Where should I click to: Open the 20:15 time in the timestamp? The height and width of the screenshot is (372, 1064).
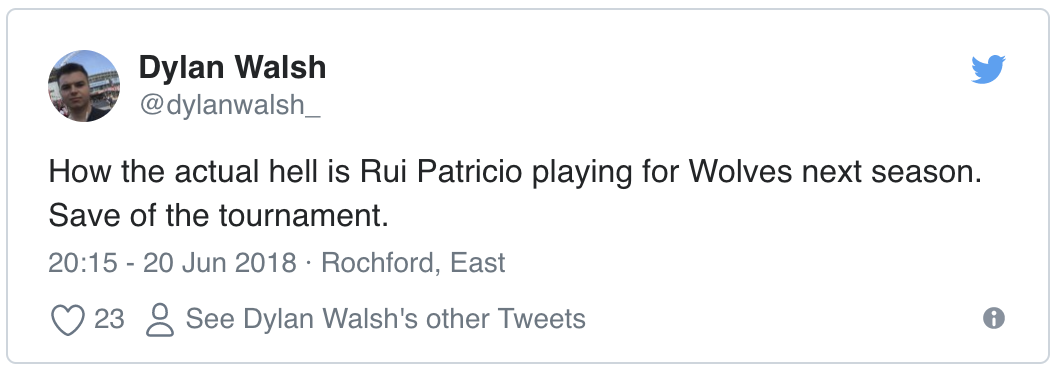[x=83, y=263]
